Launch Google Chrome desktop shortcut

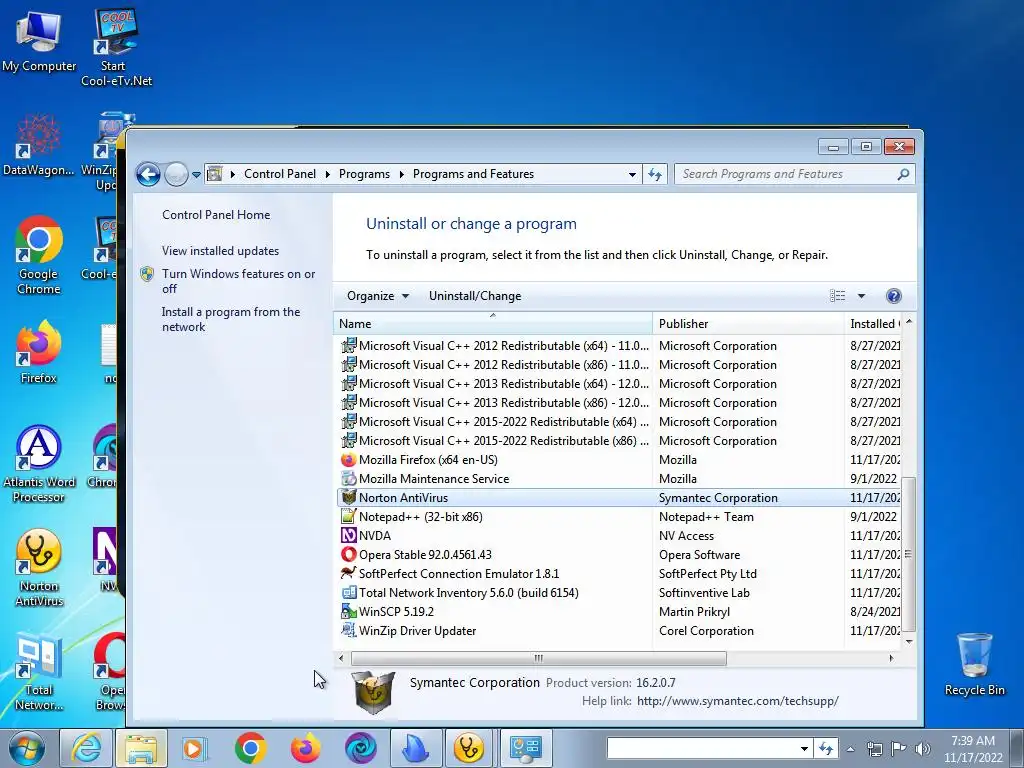(x=39, y=255)
